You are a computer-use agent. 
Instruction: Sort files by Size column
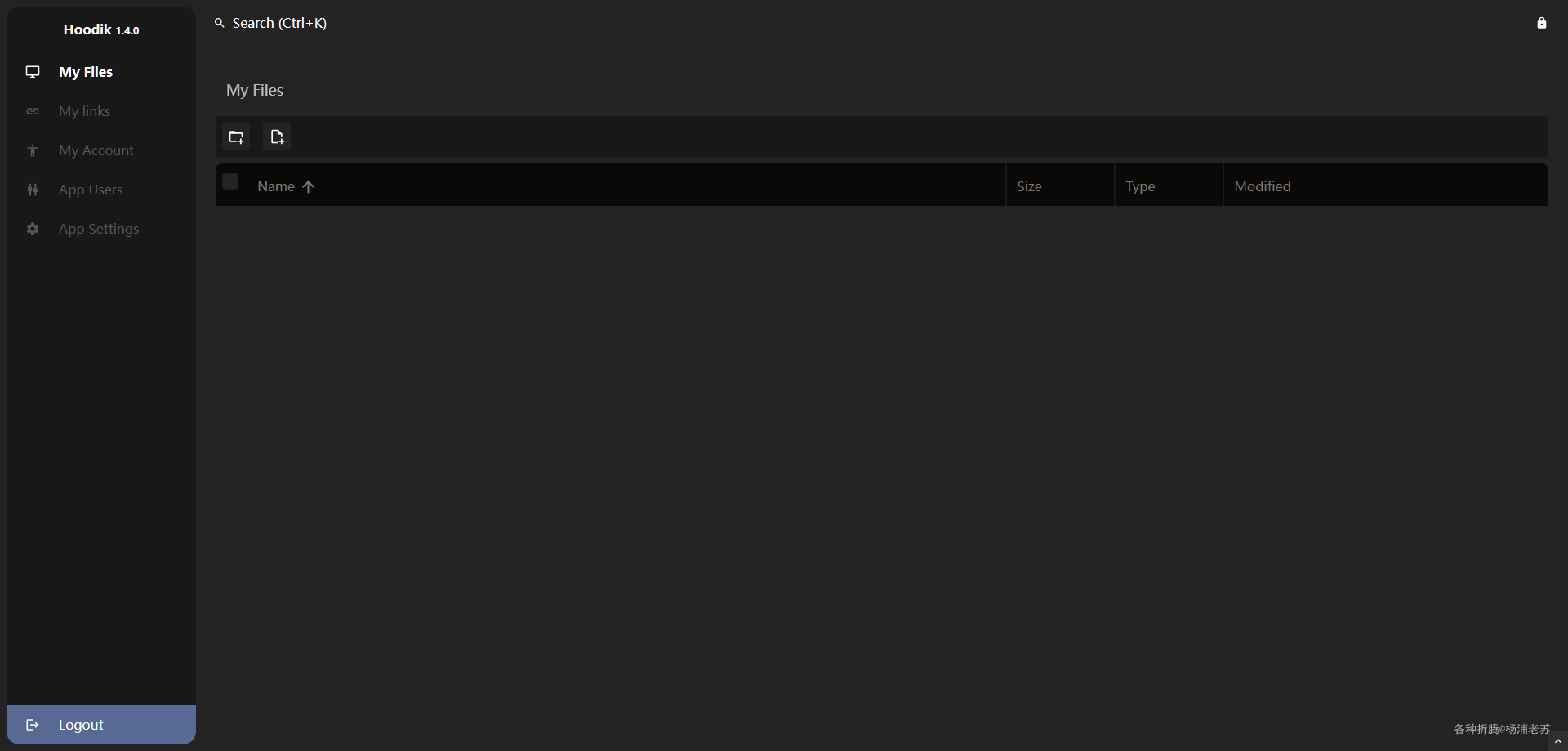(x=1029, y=186)
